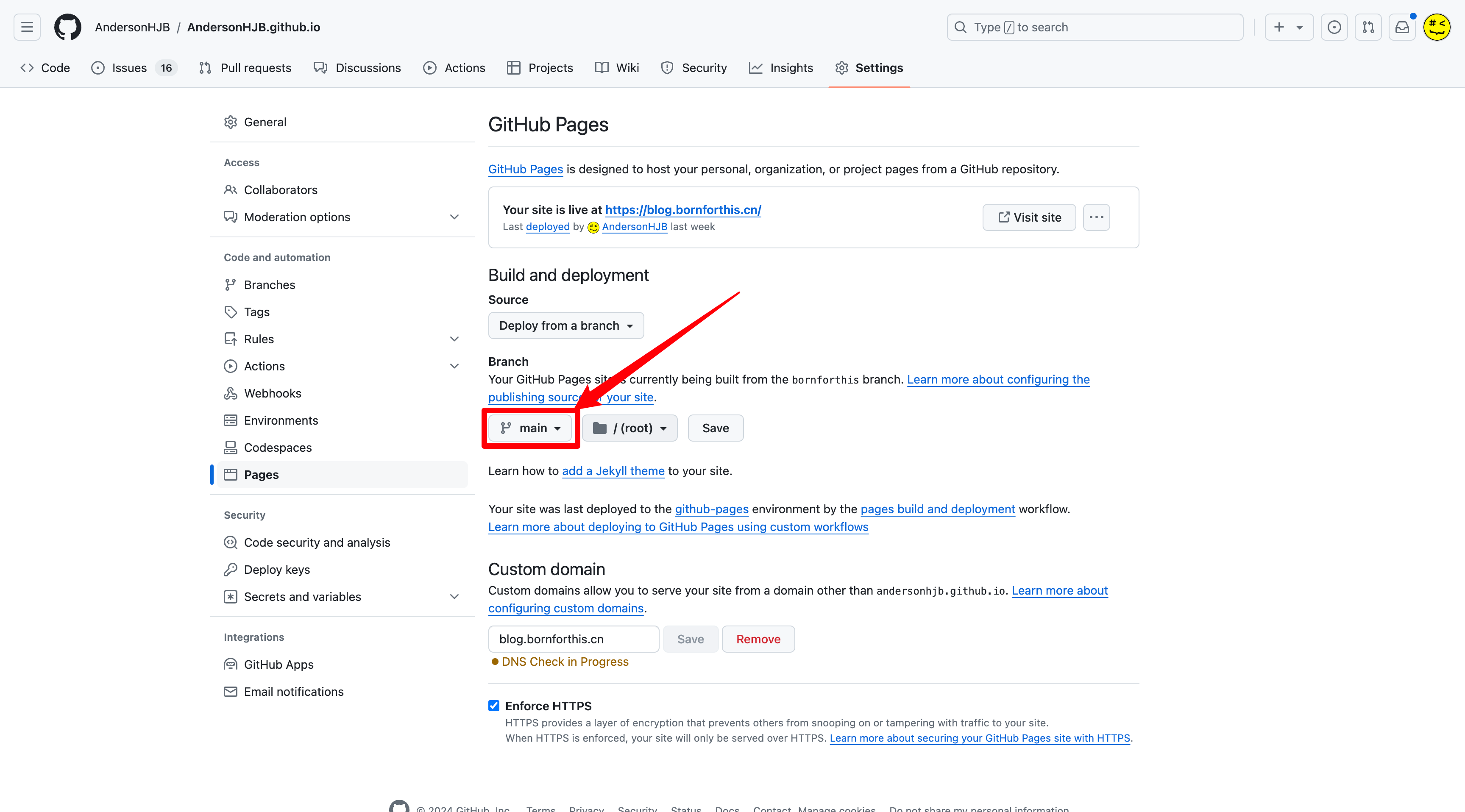
Task: Click the GitHub Apps icon in sidebar
Action: coord(230,665)
